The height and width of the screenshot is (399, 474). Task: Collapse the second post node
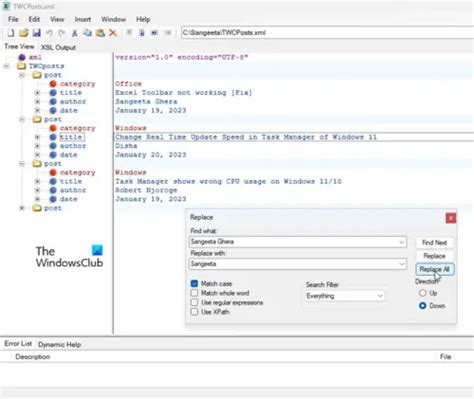coord(22,119)
